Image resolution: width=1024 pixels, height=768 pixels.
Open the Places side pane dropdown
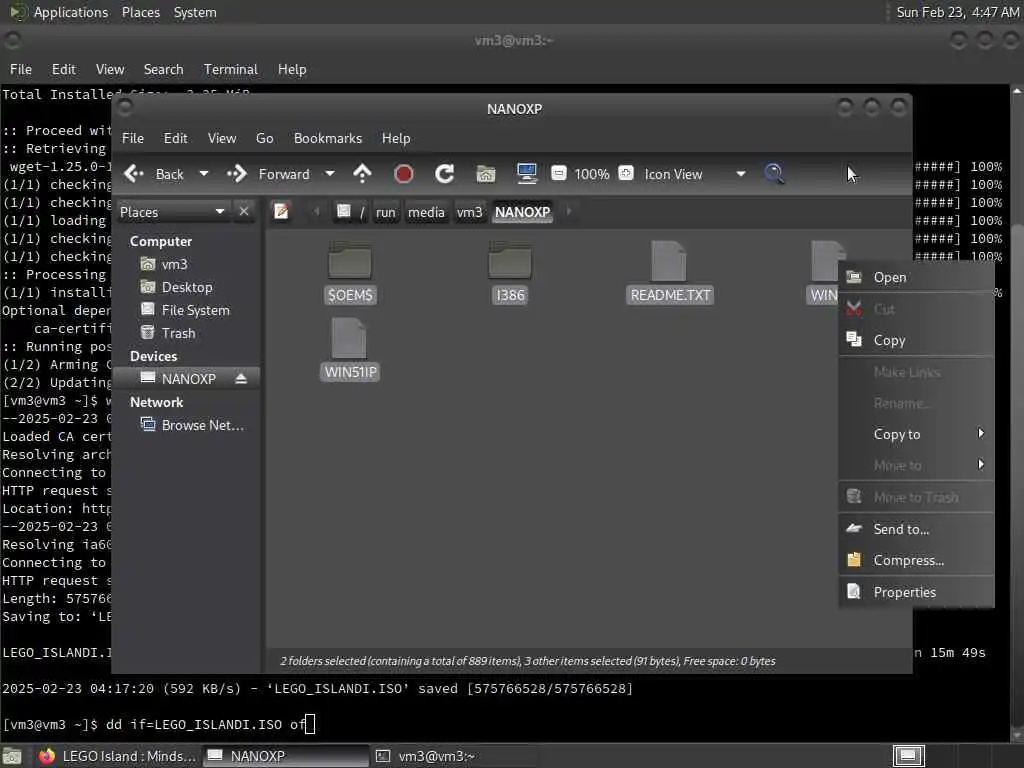(172, 212)
